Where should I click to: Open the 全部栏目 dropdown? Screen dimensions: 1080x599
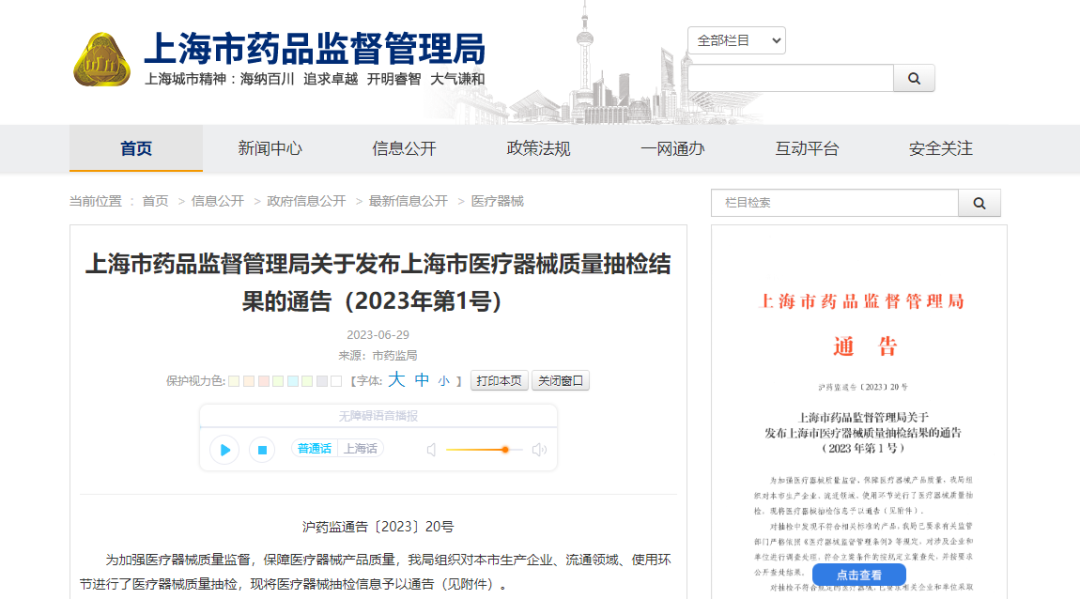(736, 39)
